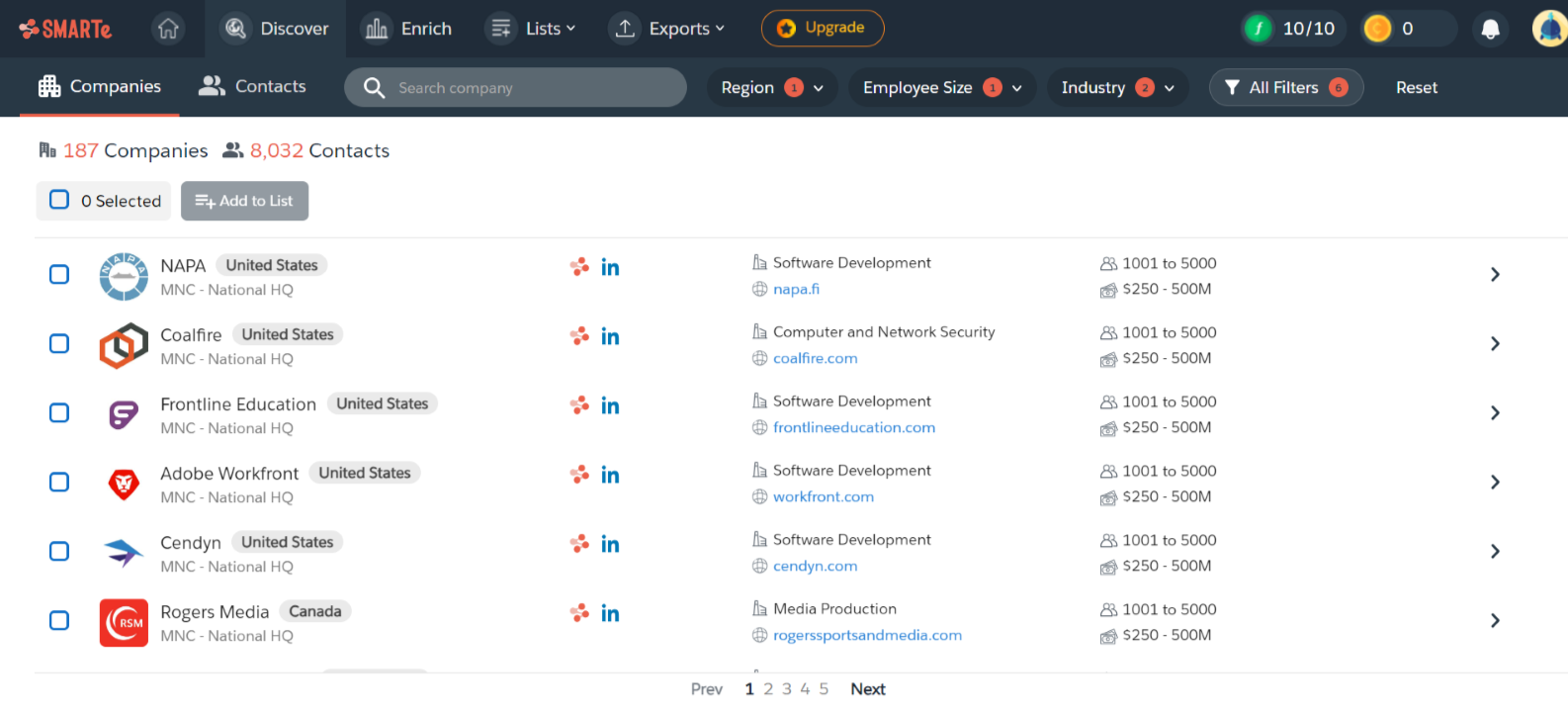Check the NAPA company checkbox
The image size is (1568, 711).
[59, 274]
